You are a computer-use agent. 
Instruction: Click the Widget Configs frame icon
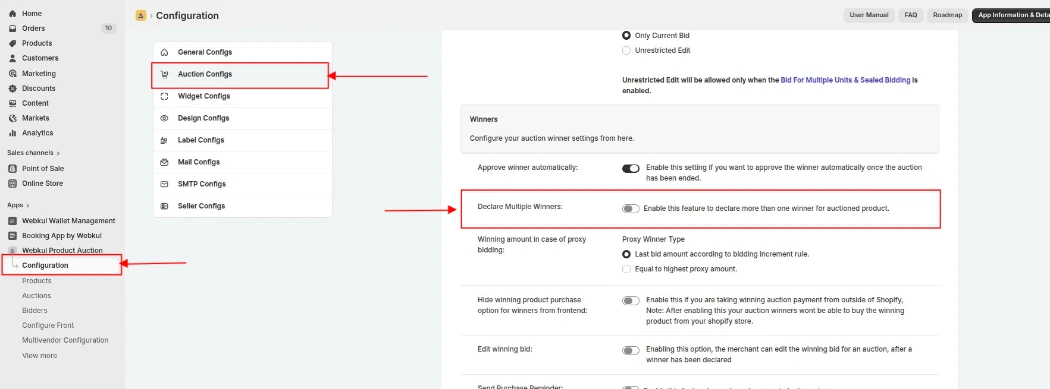pyautogui.click(x=165, y=96)
